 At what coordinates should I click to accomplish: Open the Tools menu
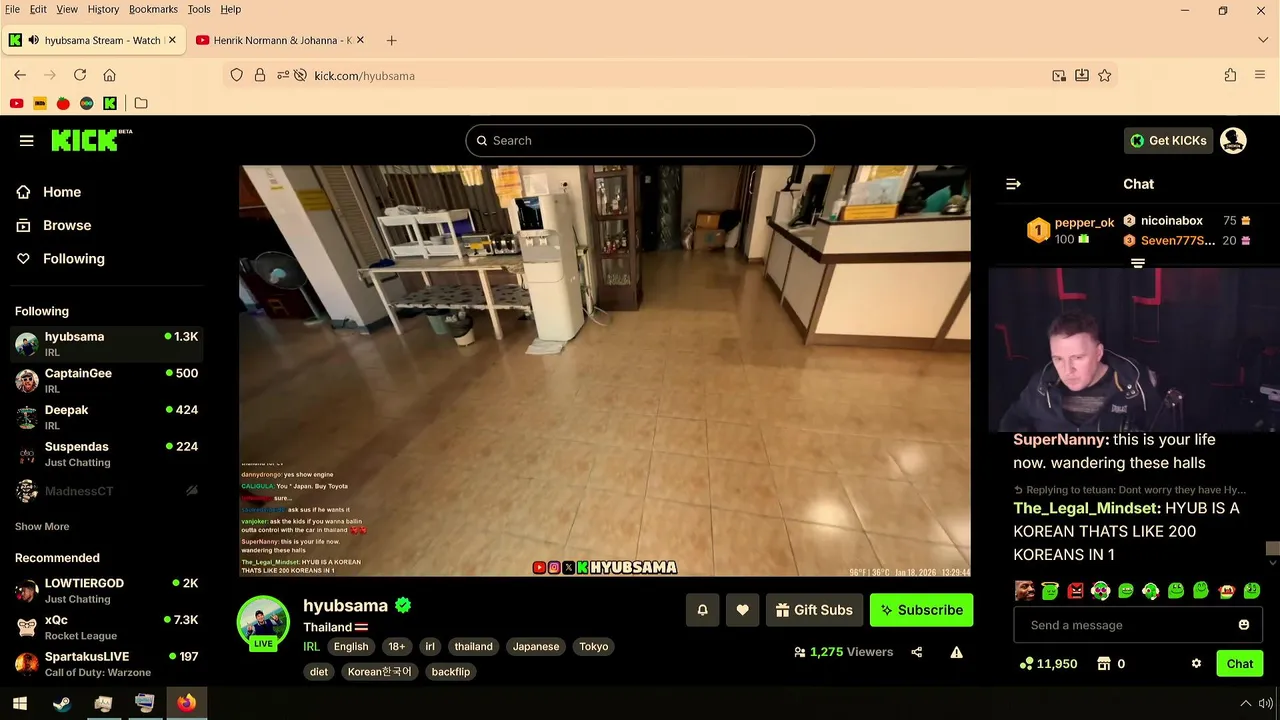click(199, 9)
